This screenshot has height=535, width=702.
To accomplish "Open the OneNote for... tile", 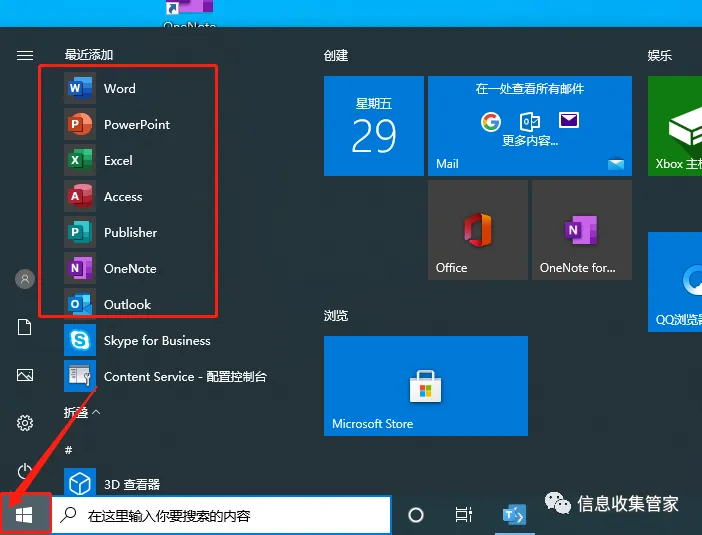I will click(582, 230).
